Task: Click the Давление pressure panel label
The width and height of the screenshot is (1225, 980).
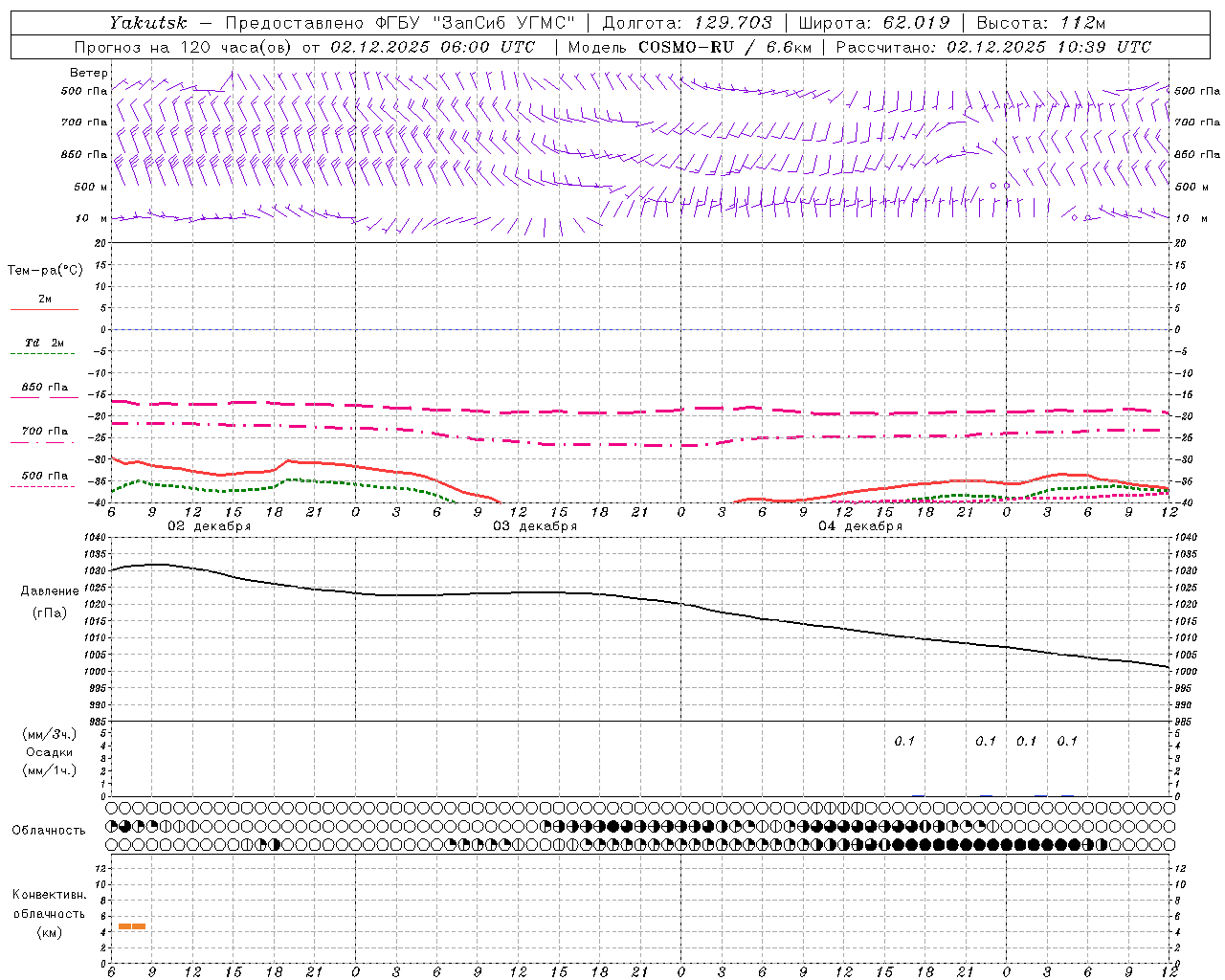Action: [x=50, y=591]
